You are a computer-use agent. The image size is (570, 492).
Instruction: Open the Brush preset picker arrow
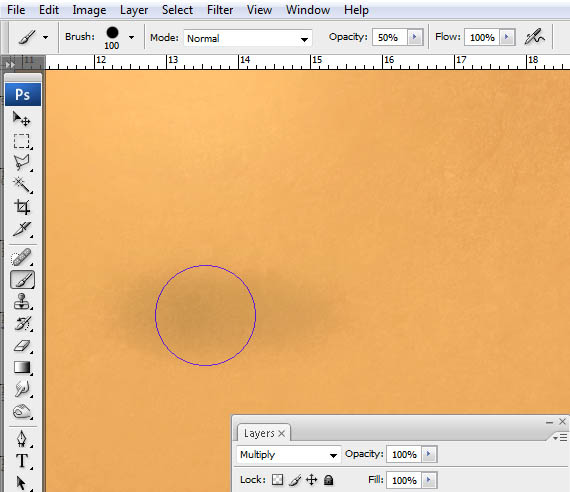132,37
